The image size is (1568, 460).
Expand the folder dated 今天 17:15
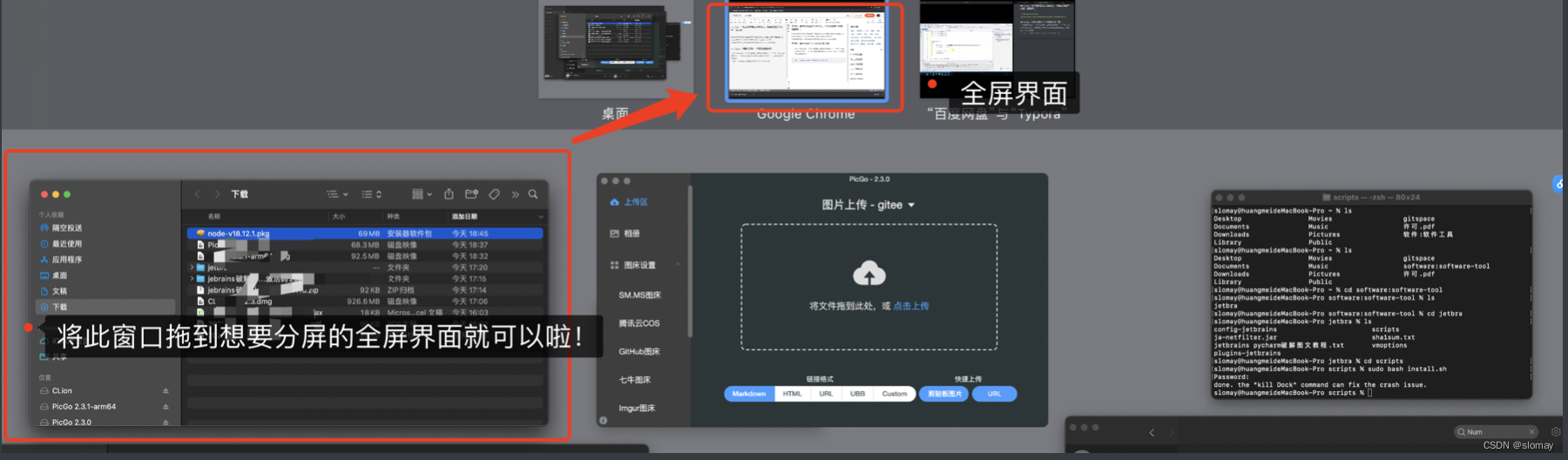192,279
